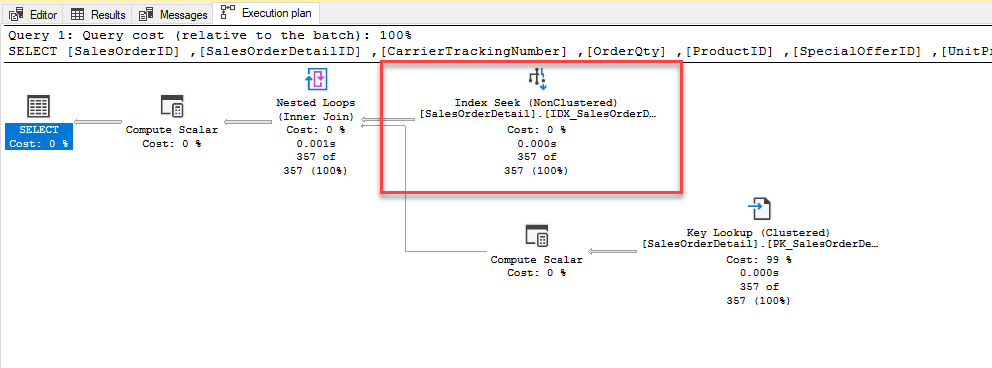Select the Nested Loops join icon
The height and width of the screenshot is (368, 992).
pos(316,79)
